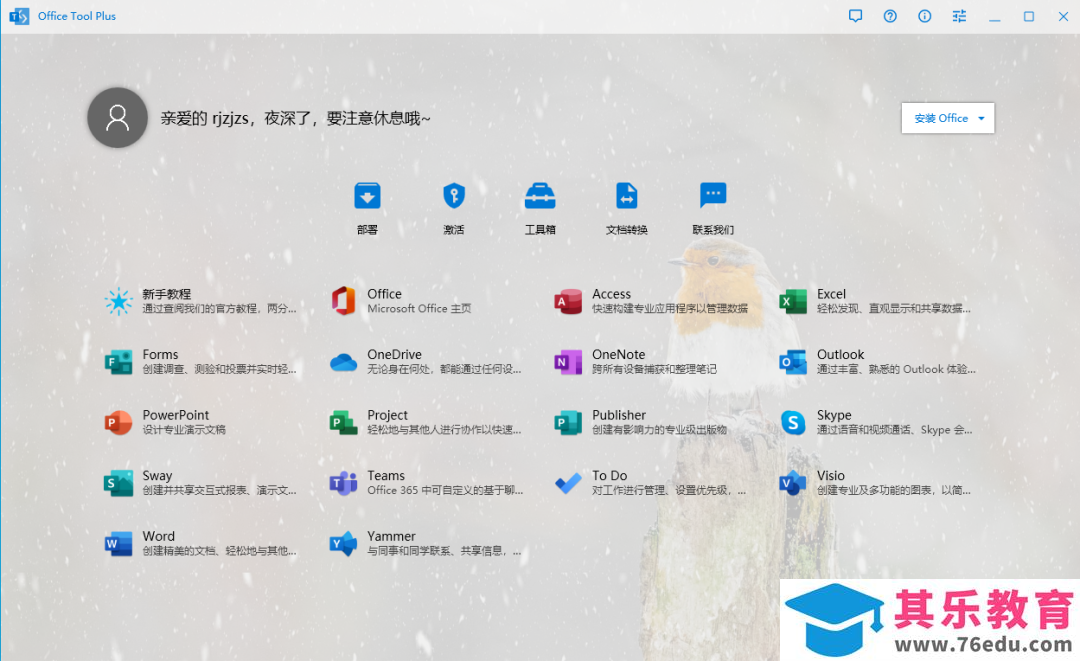This screenshot has width=1080, height=661.
Task: Open the 部署 (Deploy) icon
Action: pyautogui.click(x=367, y=196)
